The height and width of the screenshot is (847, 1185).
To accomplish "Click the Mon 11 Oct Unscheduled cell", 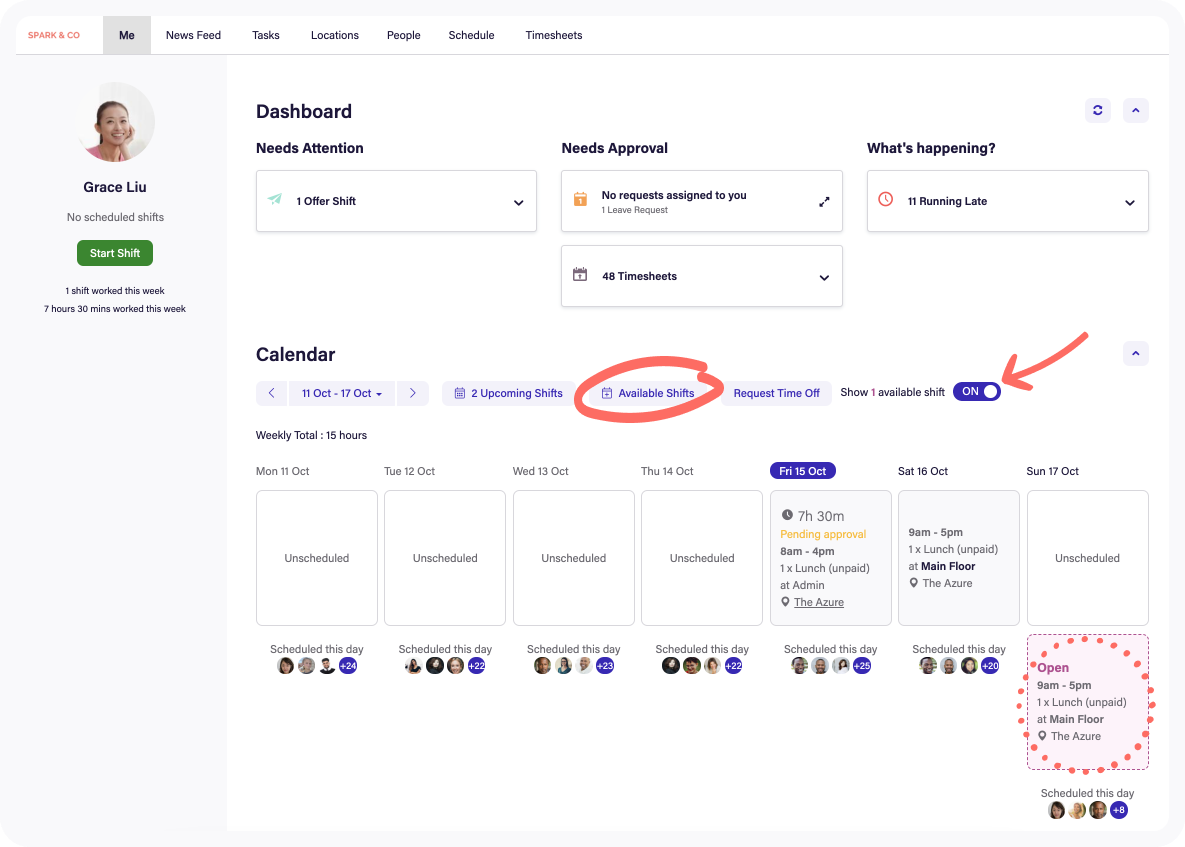I will point(317,558).
